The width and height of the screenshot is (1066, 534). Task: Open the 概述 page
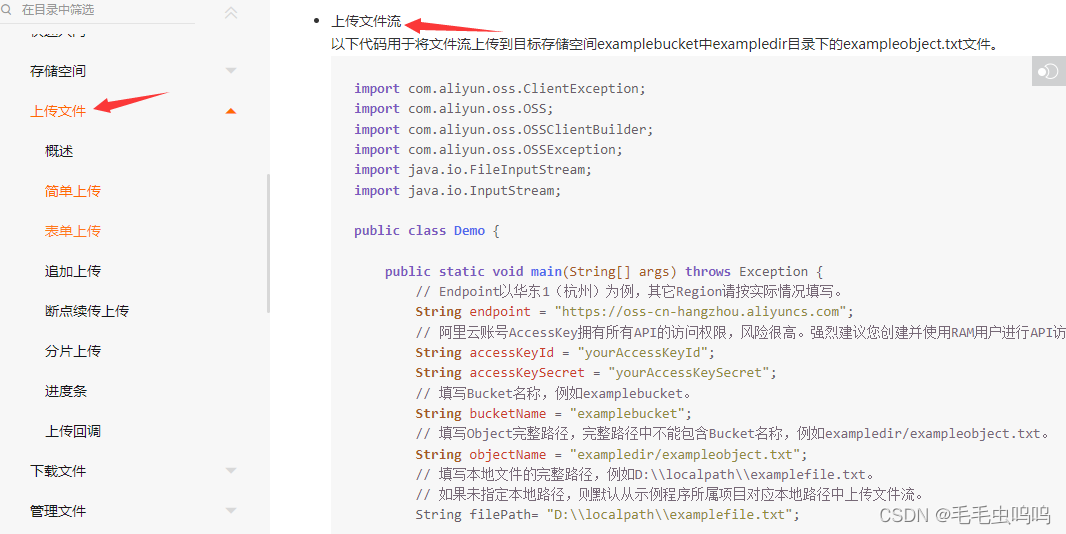point(59,151)
